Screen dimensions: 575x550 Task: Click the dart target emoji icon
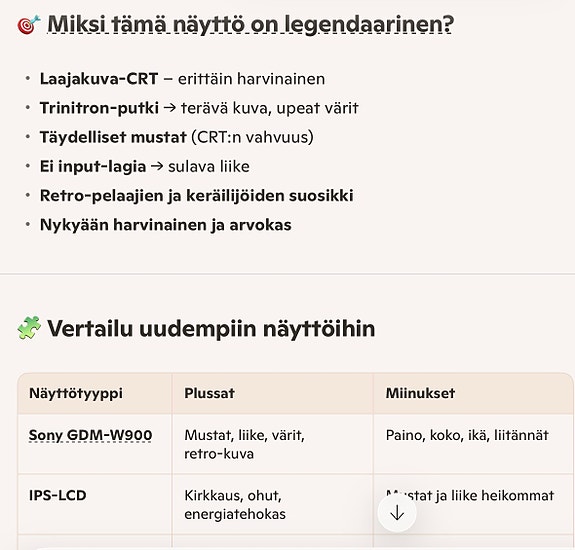(29, 25)
